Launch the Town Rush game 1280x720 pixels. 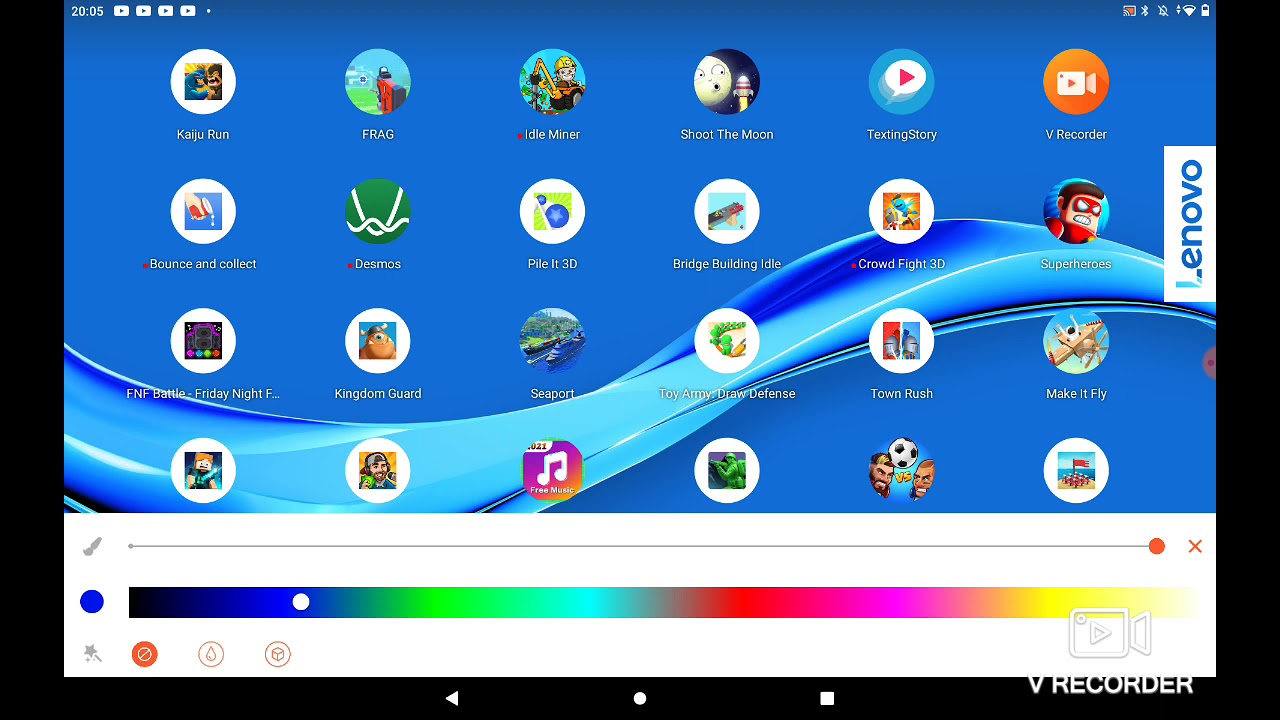902,341
